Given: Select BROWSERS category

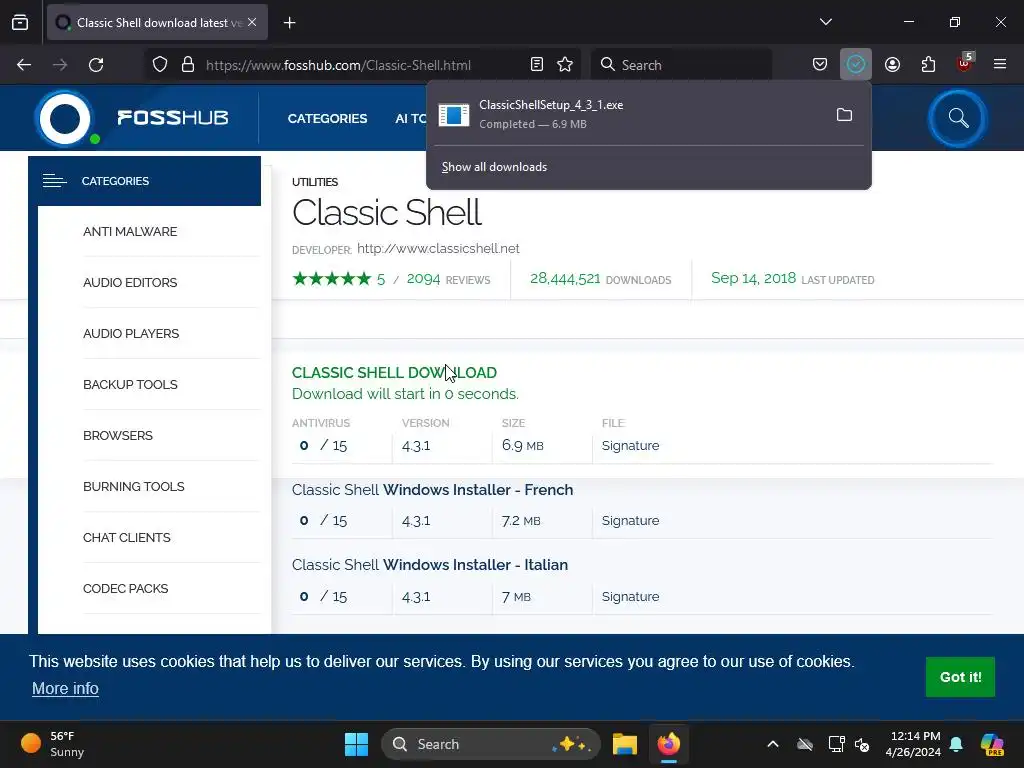Looking at the screenshot, I should (x=118, y=436).
